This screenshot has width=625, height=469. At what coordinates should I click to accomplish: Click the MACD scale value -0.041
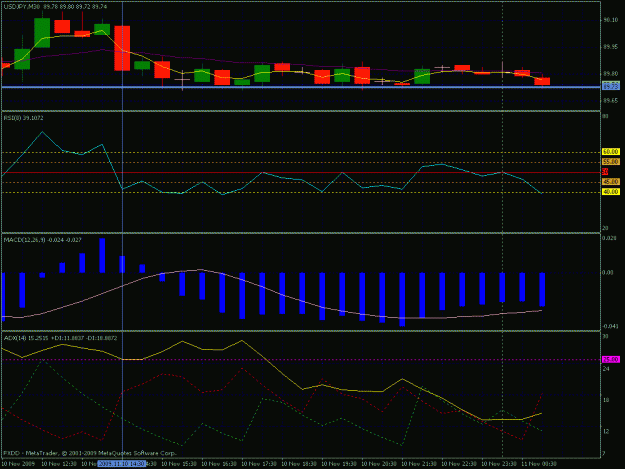(x=610, y=326)
